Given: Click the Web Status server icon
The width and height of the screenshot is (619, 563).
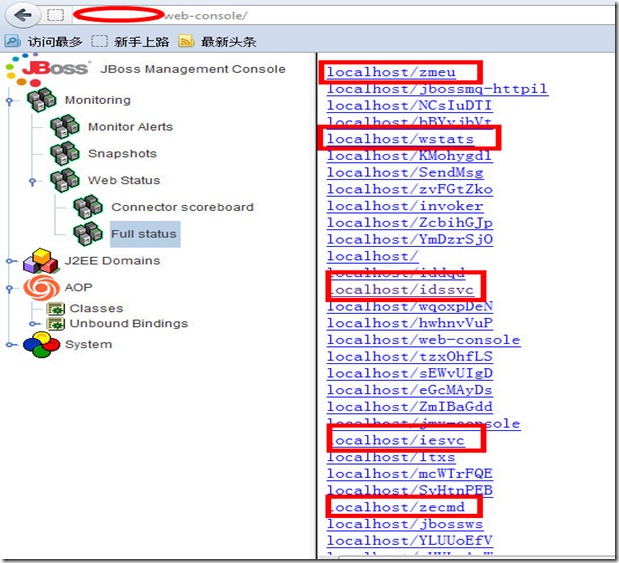Looking at the screenshot, I should pyautogui.click(x=65, y=180).
